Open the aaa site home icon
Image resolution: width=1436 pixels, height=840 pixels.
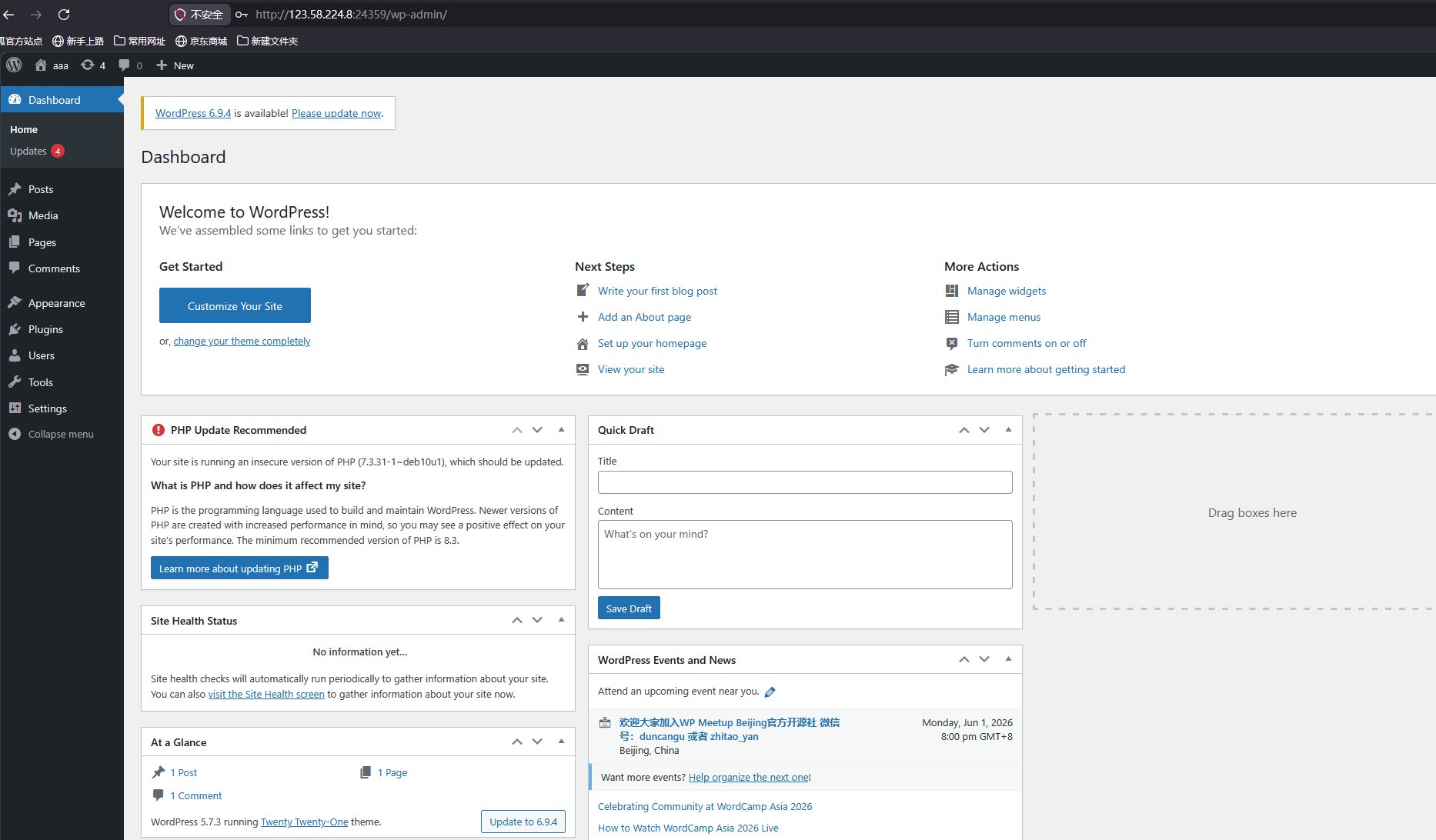(x=41, y=65)
